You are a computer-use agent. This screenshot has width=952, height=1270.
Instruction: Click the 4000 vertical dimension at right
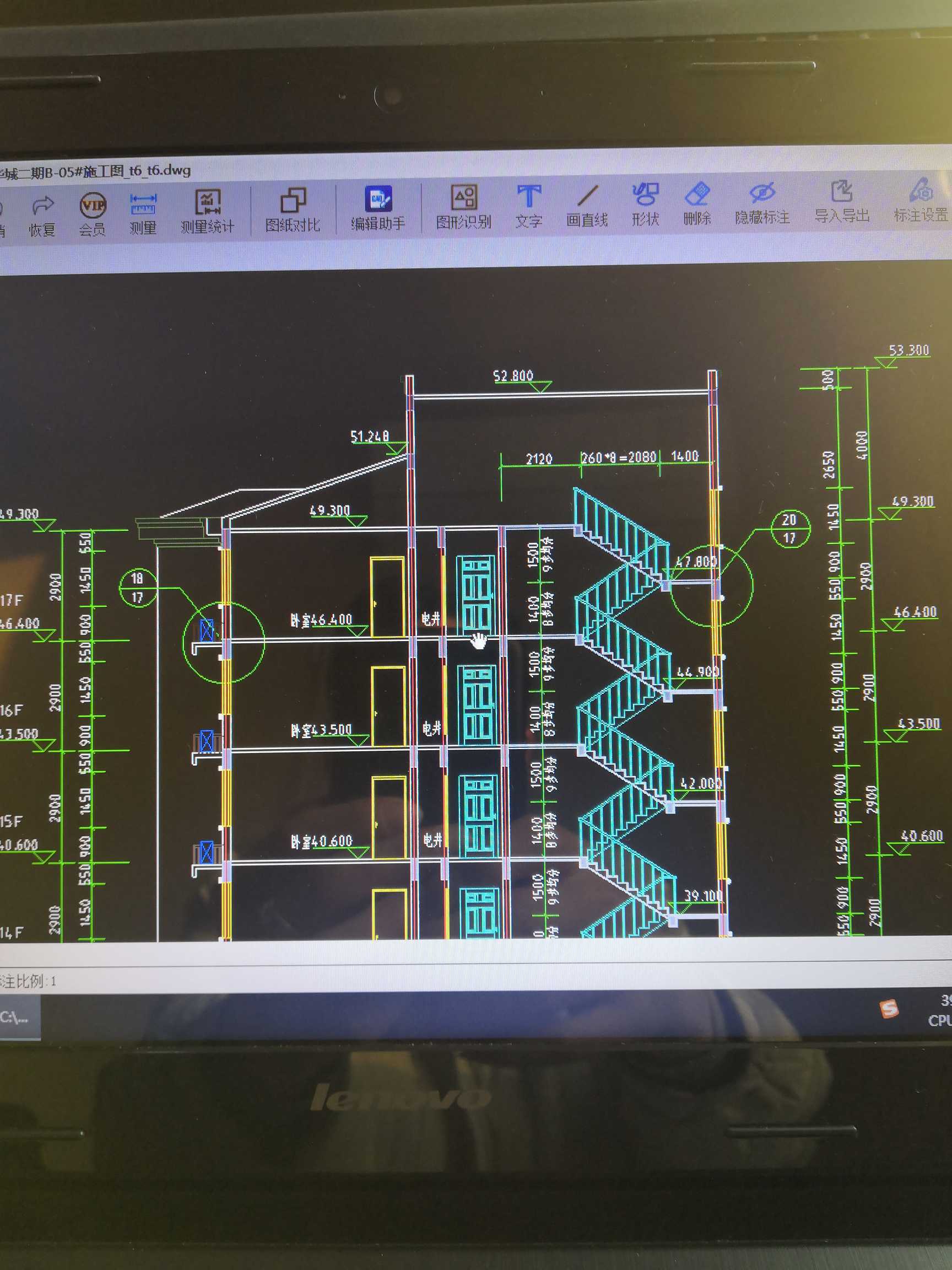click(862, 444)
